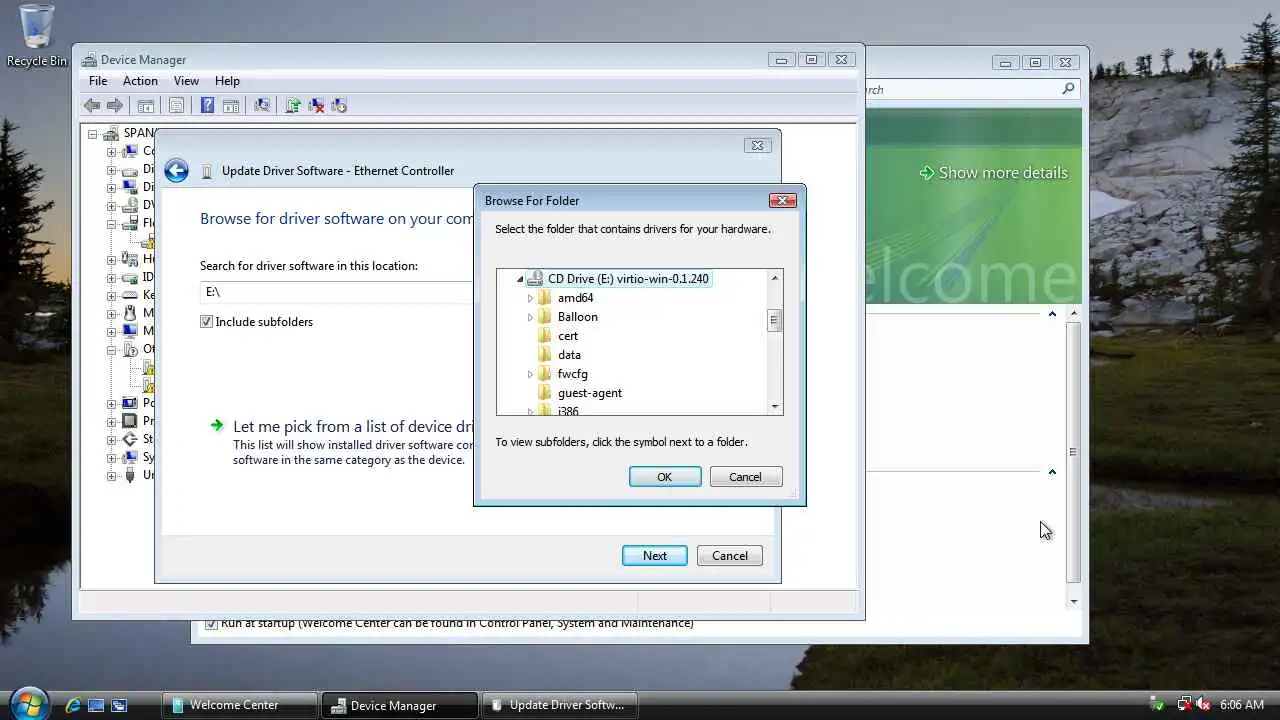Click the 6:06 AM taskbar clock
The image size is (1280, 720).
click(1242, 705)
